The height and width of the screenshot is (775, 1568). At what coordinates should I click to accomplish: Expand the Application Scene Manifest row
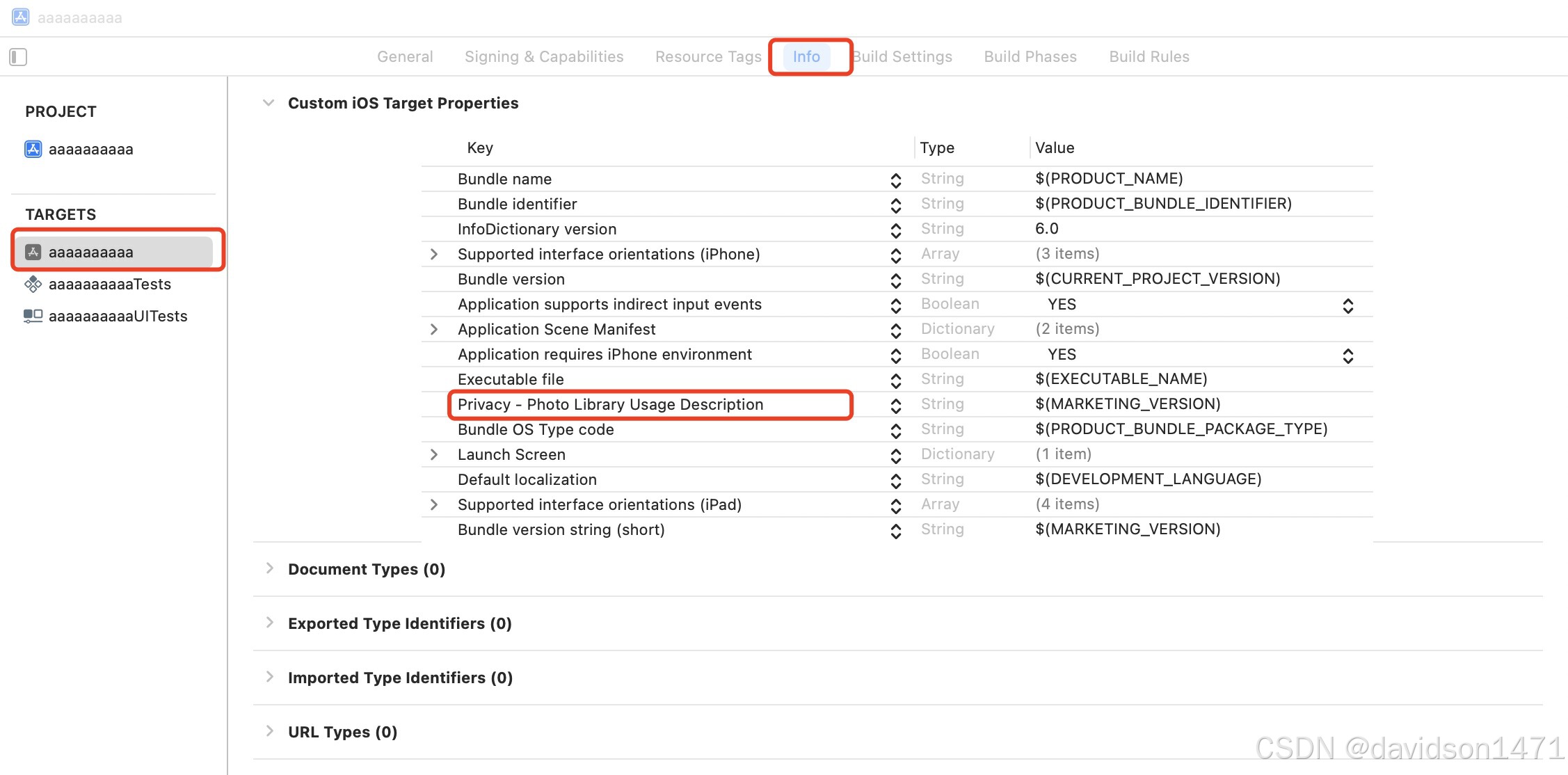[x=434, y=330]
